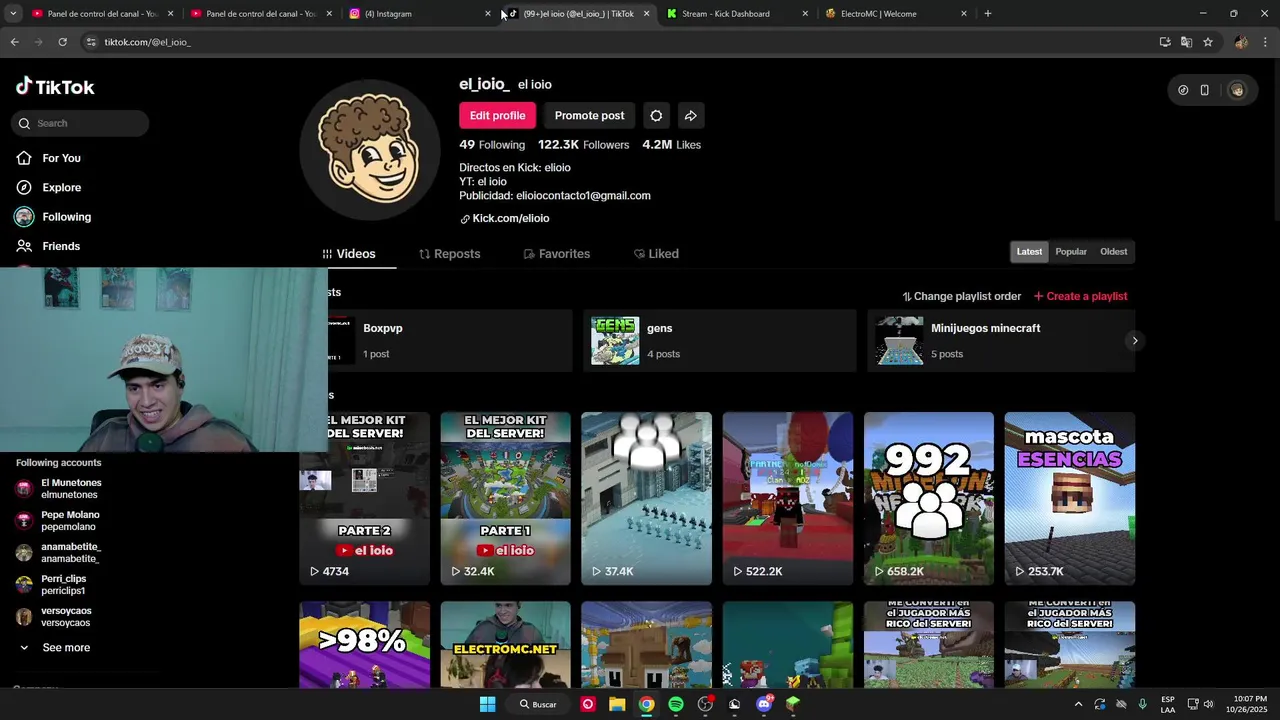This screenshot has height=720, width=1280.
Task: Click the TikTok search field
Action: 82,123
